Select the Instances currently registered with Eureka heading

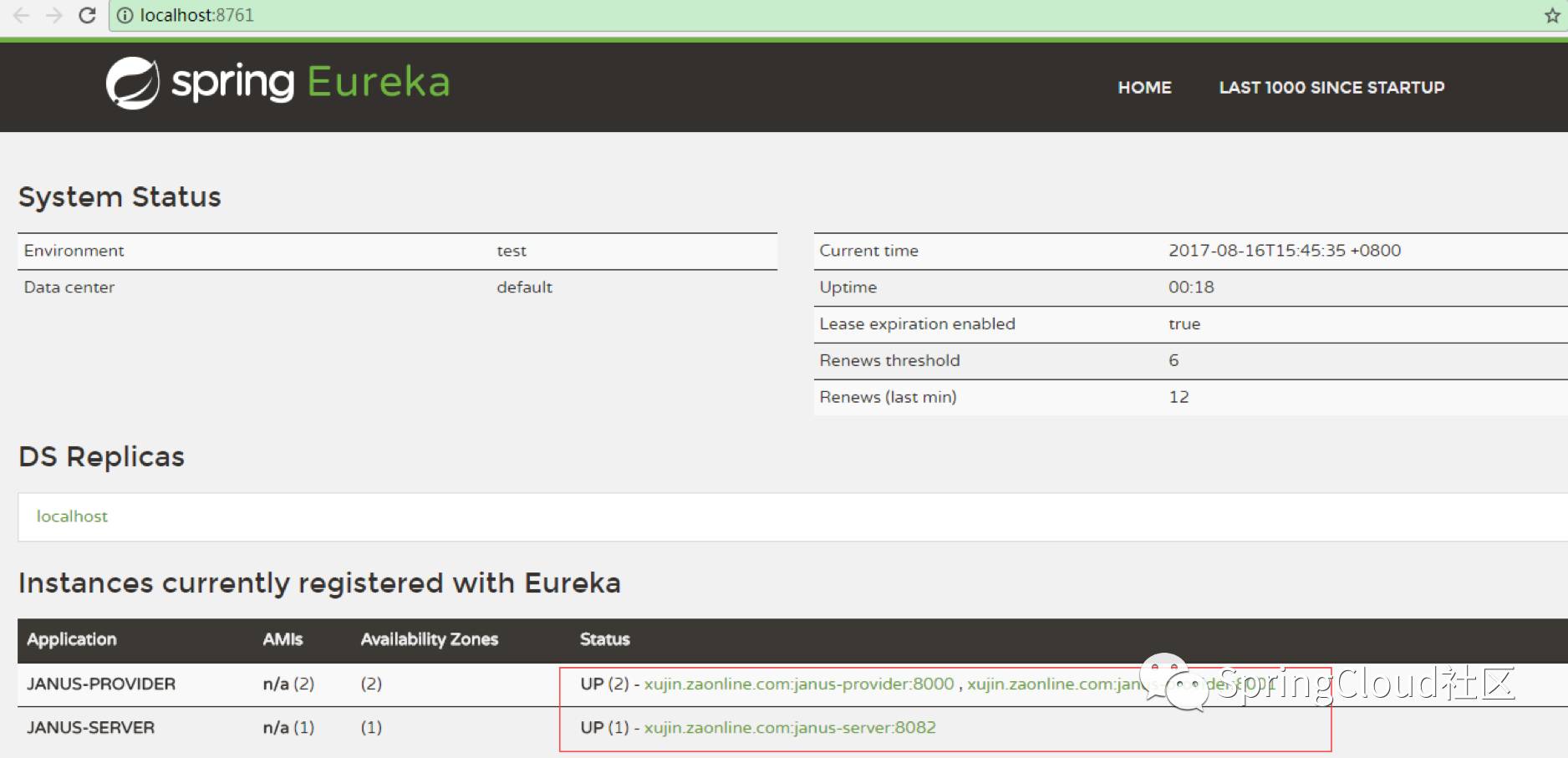(319, 582)
